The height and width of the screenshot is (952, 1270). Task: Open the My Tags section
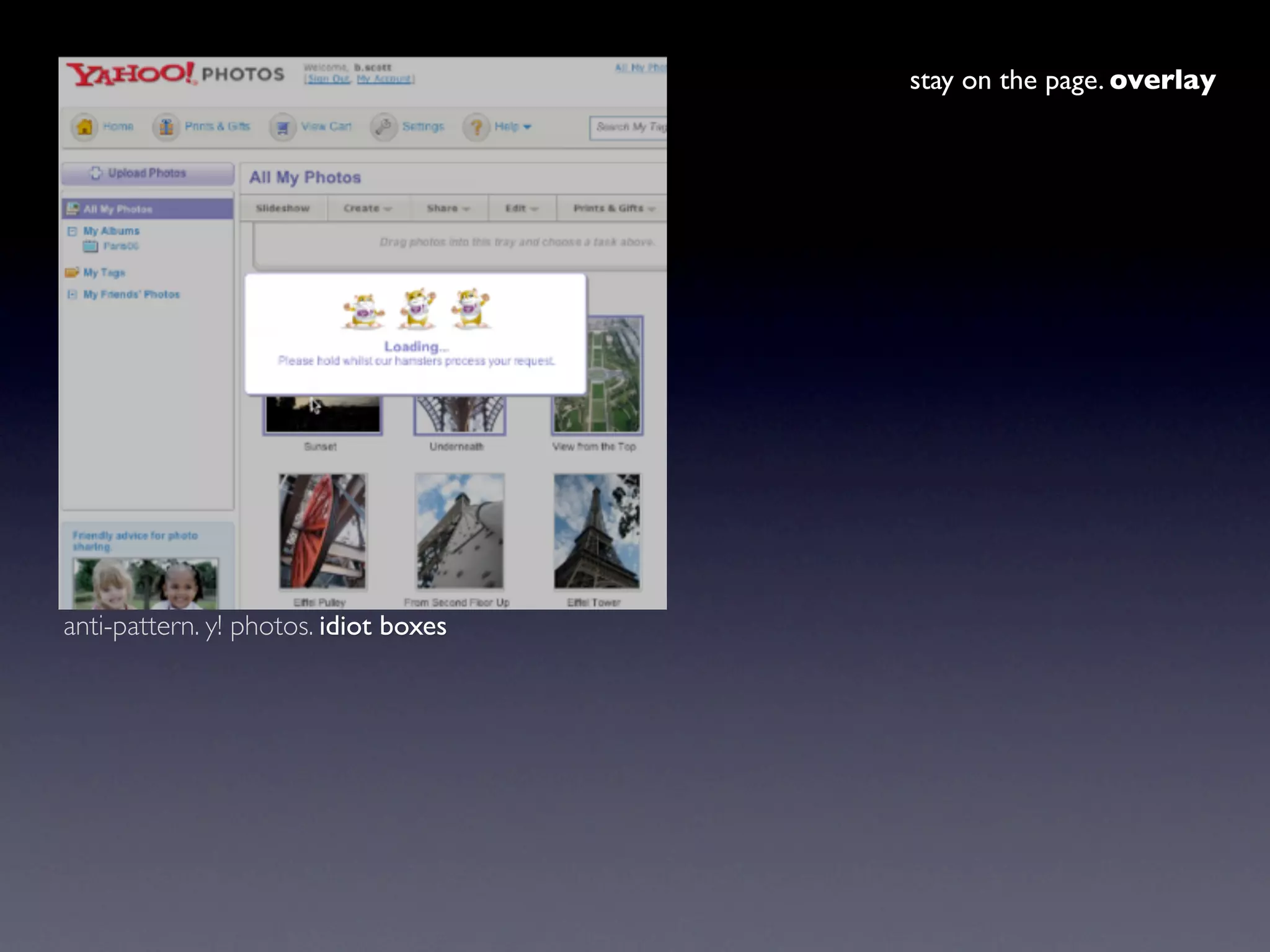[x=104, y=273]
